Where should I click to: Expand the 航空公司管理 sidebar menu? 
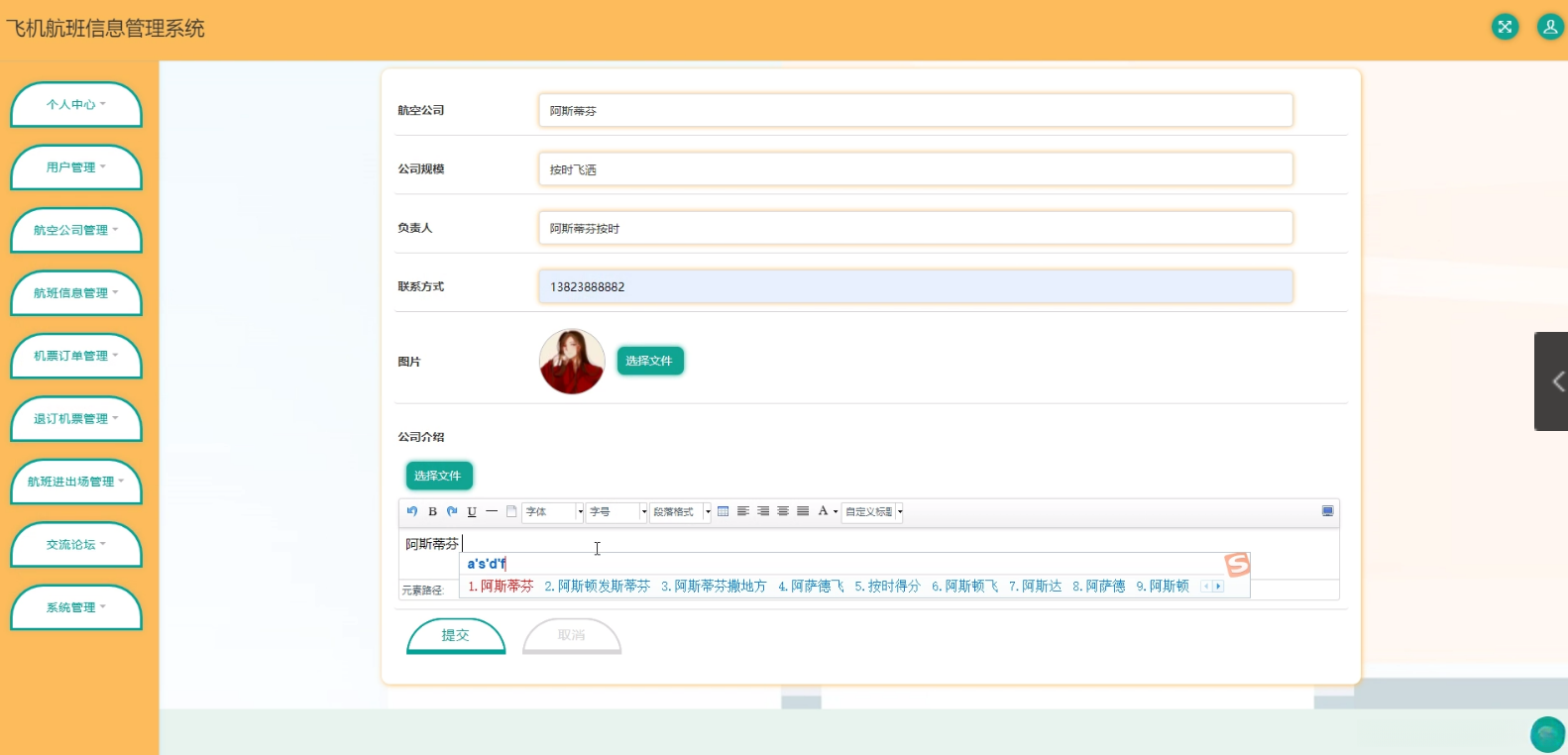tap(76, 231)
